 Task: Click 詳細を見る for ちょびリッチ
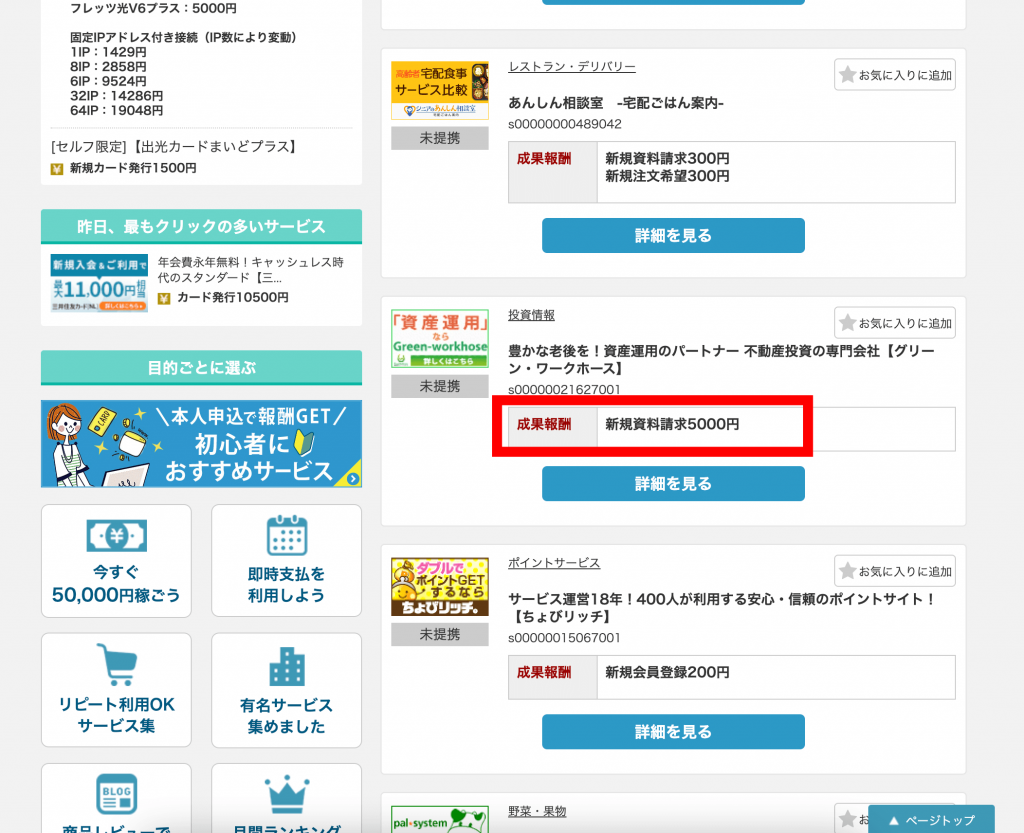[673, 732]
